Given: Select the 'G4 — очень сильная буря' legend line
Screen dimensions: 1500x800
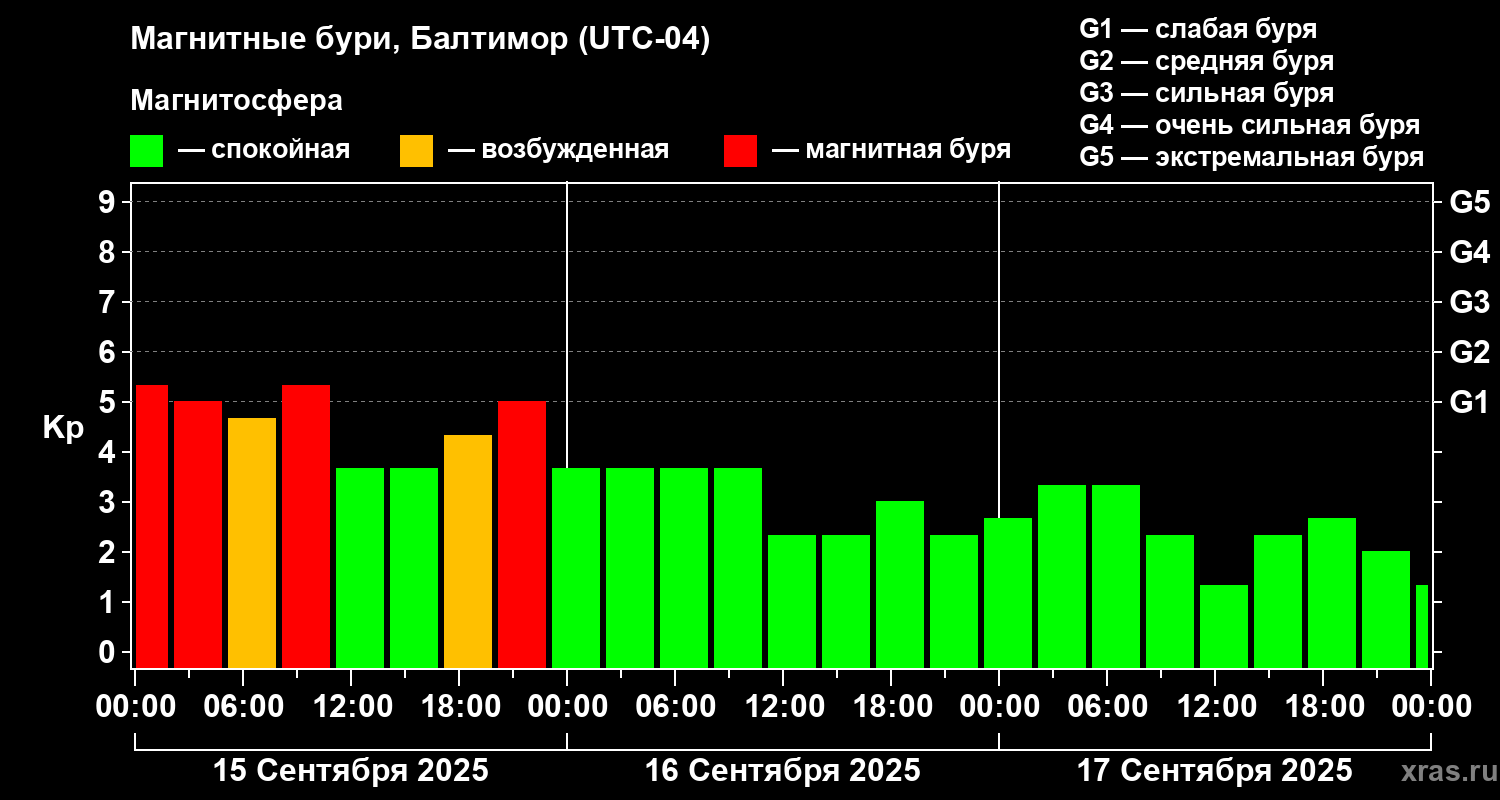Looking at the screenshot, I should click(x=1249, y=125).
